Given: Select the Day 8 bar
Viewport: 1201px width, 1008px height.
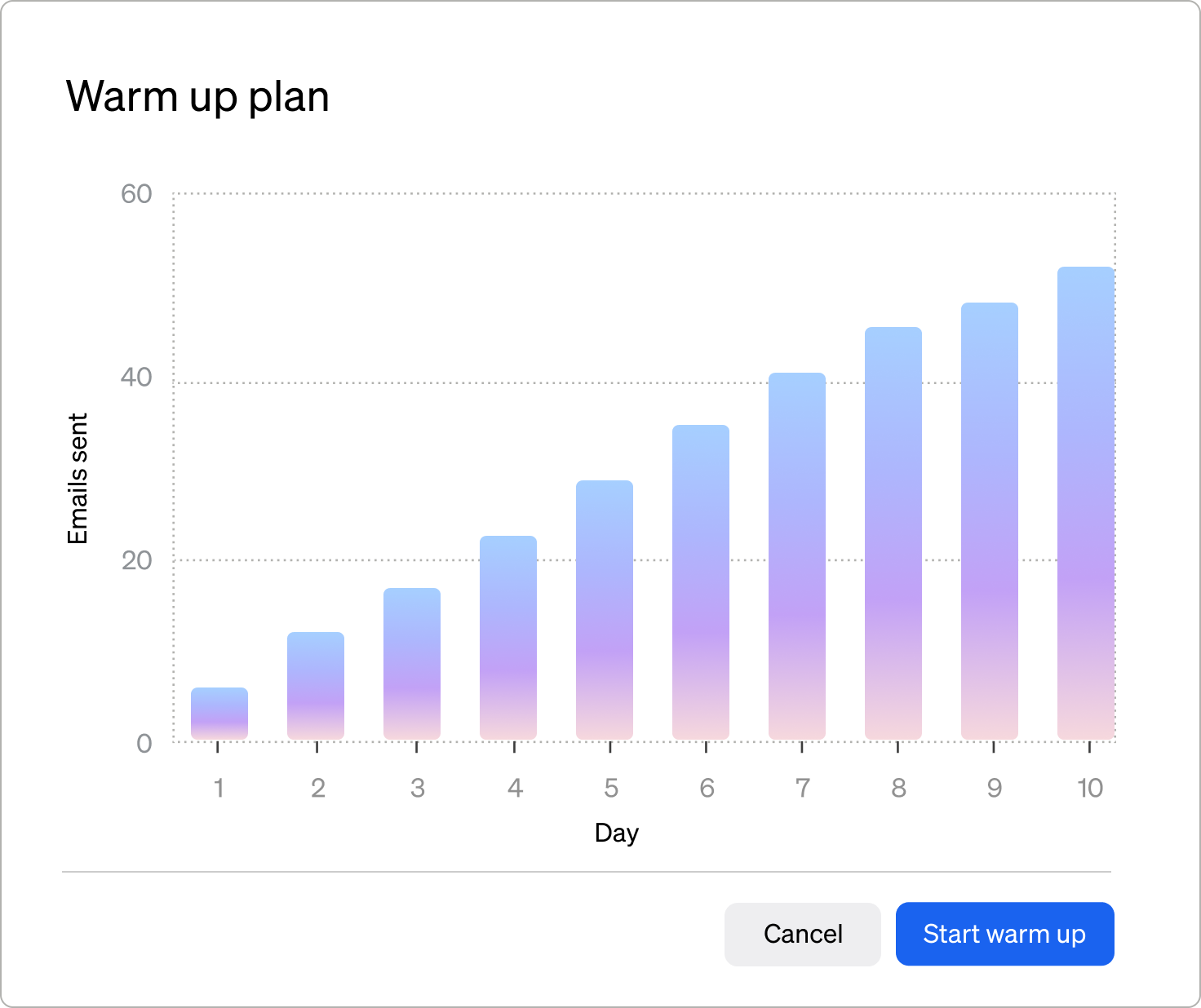Looking at the screenshot, I should point(893,533).
